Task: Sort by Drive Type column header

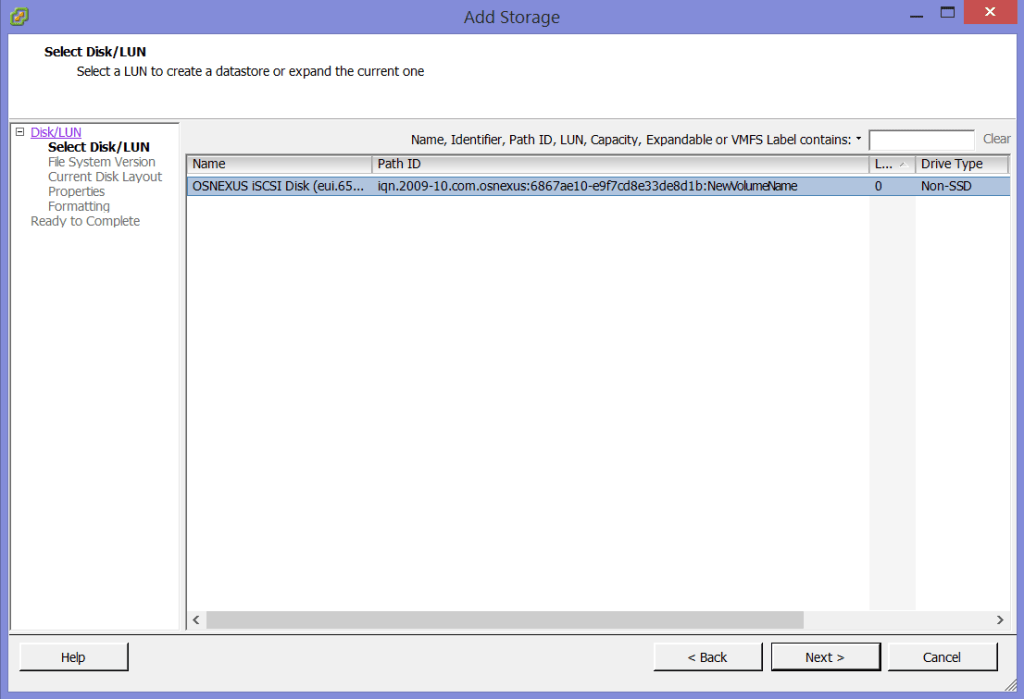Action: (x=960, y=164)
